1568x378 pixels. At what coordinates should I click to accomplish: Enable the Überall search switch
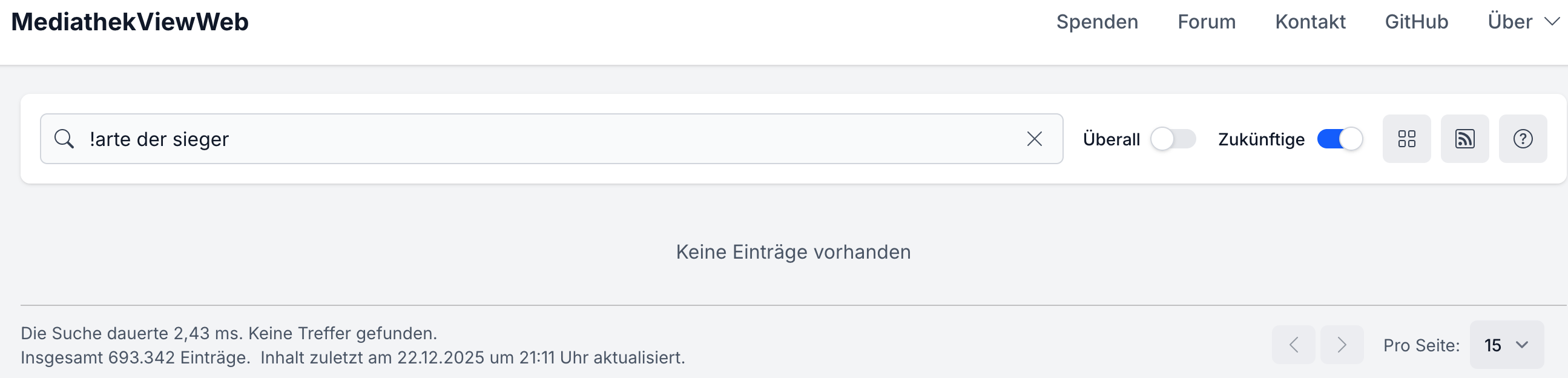click(x=1173, y=139)
